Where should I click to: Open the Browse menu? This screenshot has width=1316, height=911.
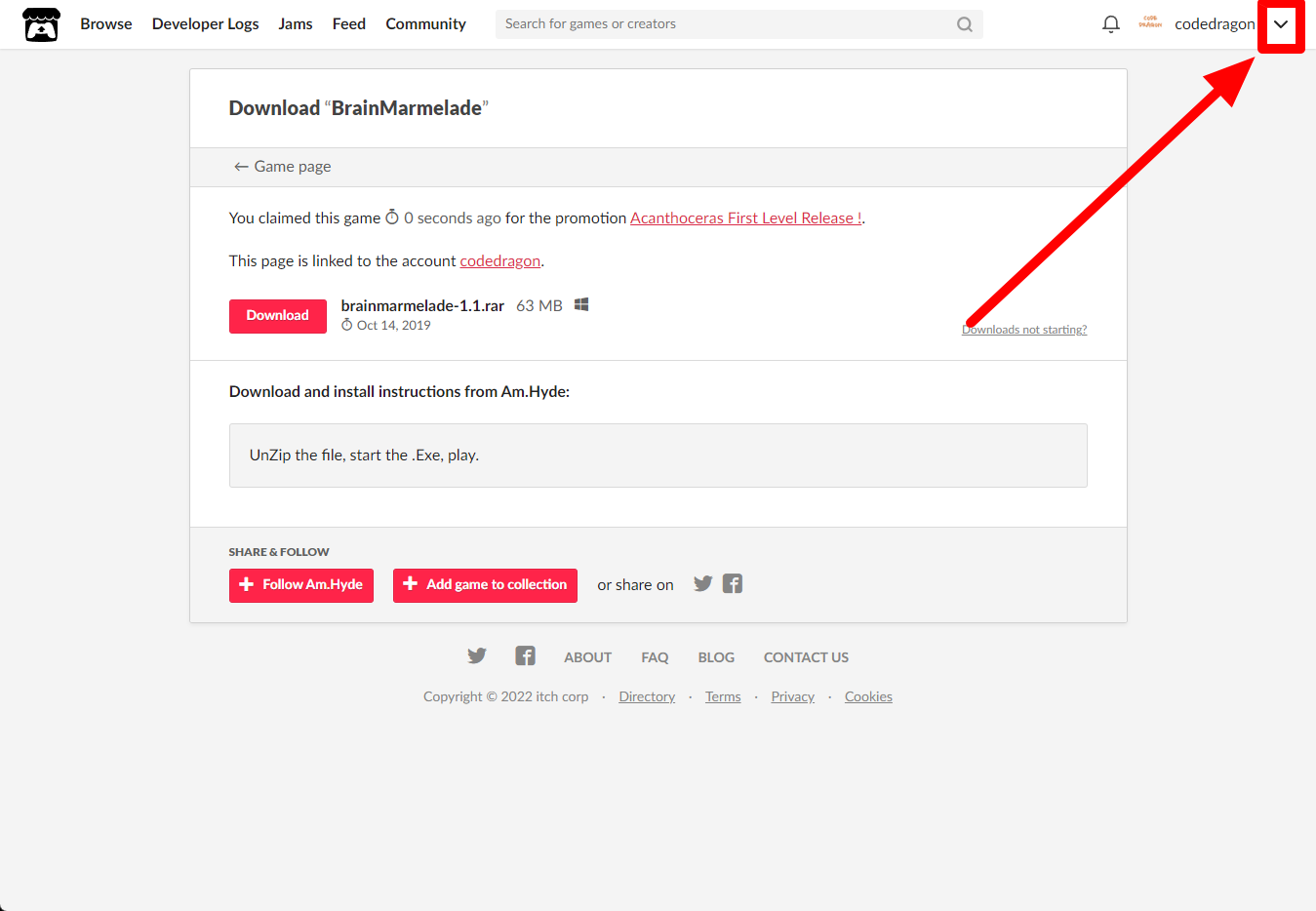(x=106, y=24)
